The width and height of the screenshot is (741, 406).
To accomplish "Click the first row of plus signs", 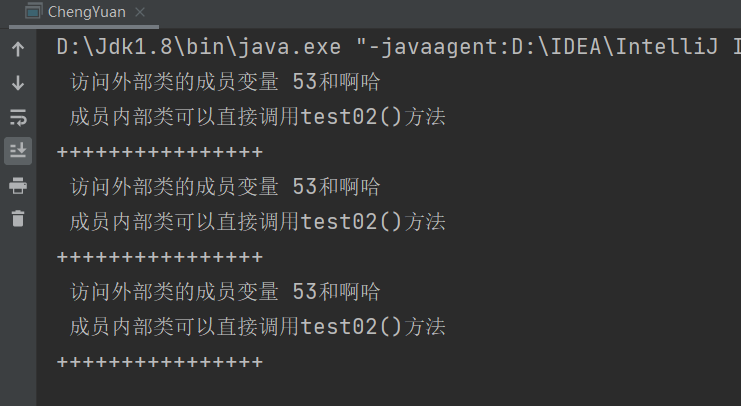I will point(160,152).
